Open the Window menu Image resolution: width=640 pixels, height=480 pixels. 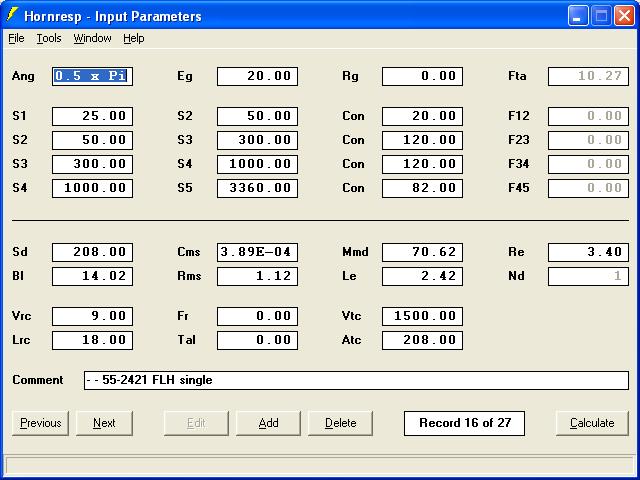pyautogui.click(x=92, y=38)
